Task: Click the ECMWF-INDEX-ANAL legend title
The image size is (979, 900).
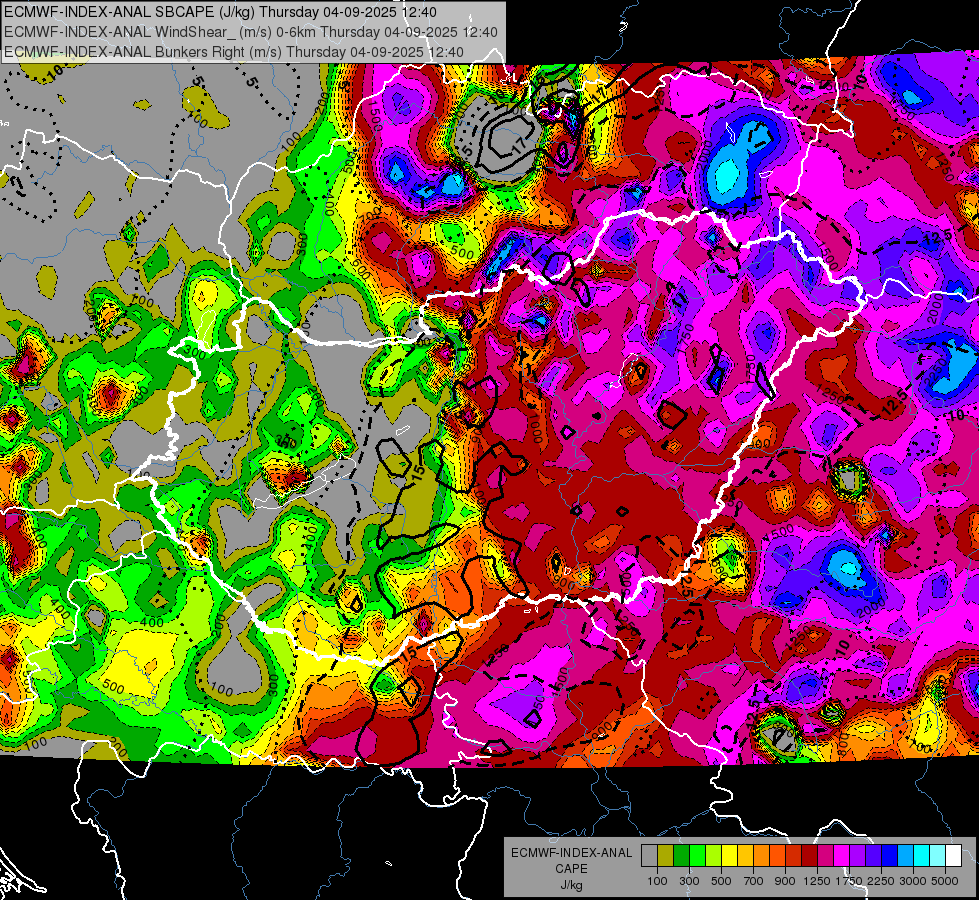Action: pos(571,853)
